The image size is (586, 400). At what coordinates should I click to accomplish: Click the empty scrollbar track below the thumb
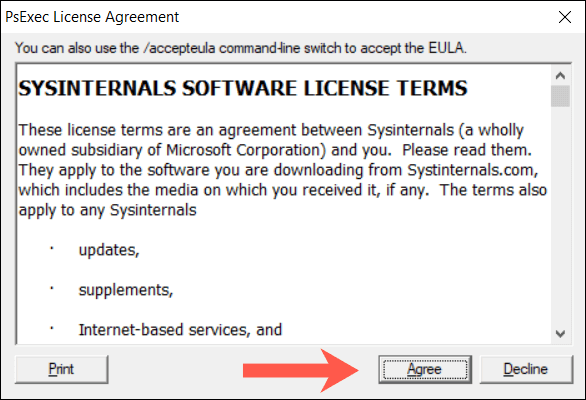tap(560, 216)
